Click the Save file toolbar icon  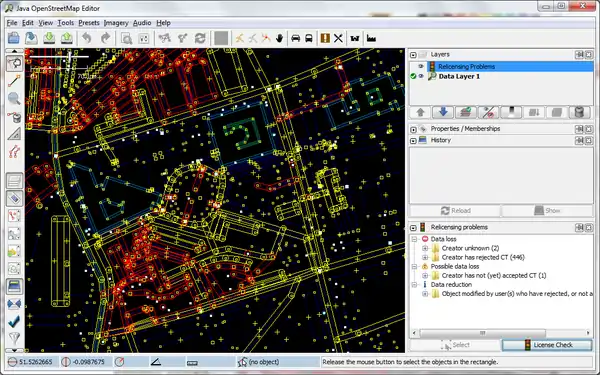(x=31, y=38)
